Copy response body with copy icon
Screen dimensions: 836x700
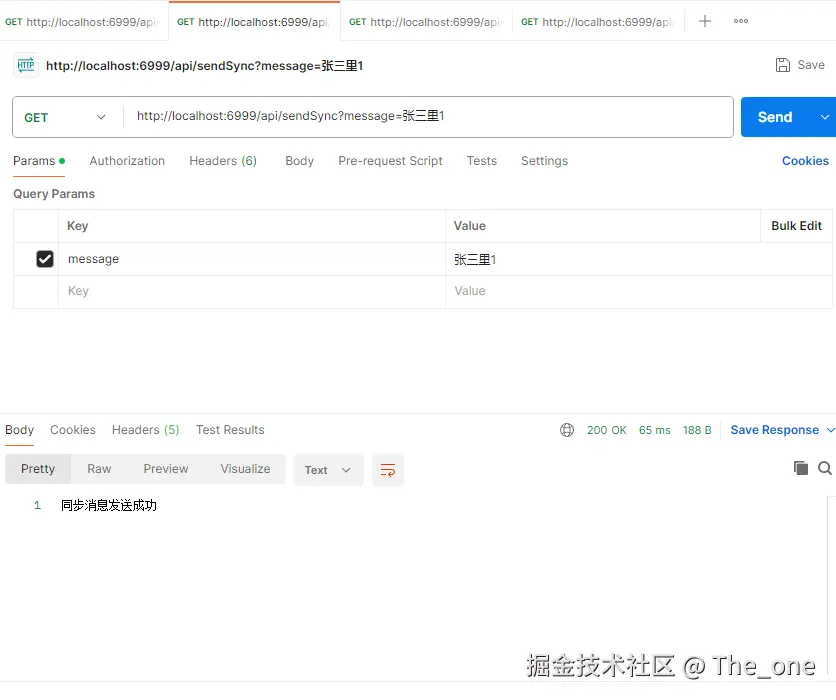coord(800,468)
